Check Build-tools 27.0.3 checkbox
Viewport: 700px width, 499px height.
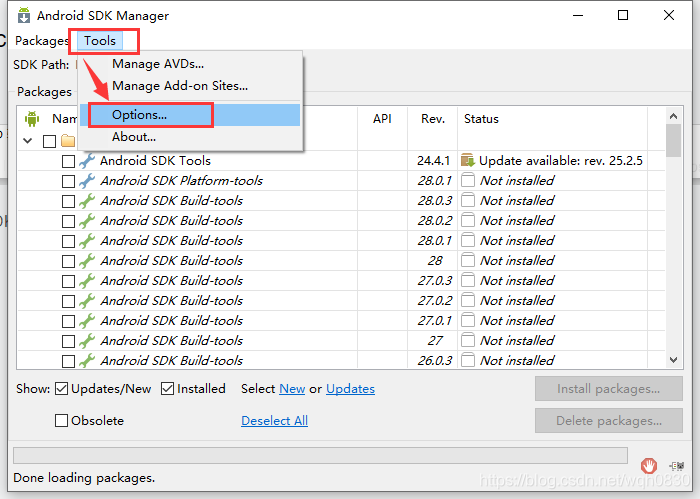[x=68, y=281]
